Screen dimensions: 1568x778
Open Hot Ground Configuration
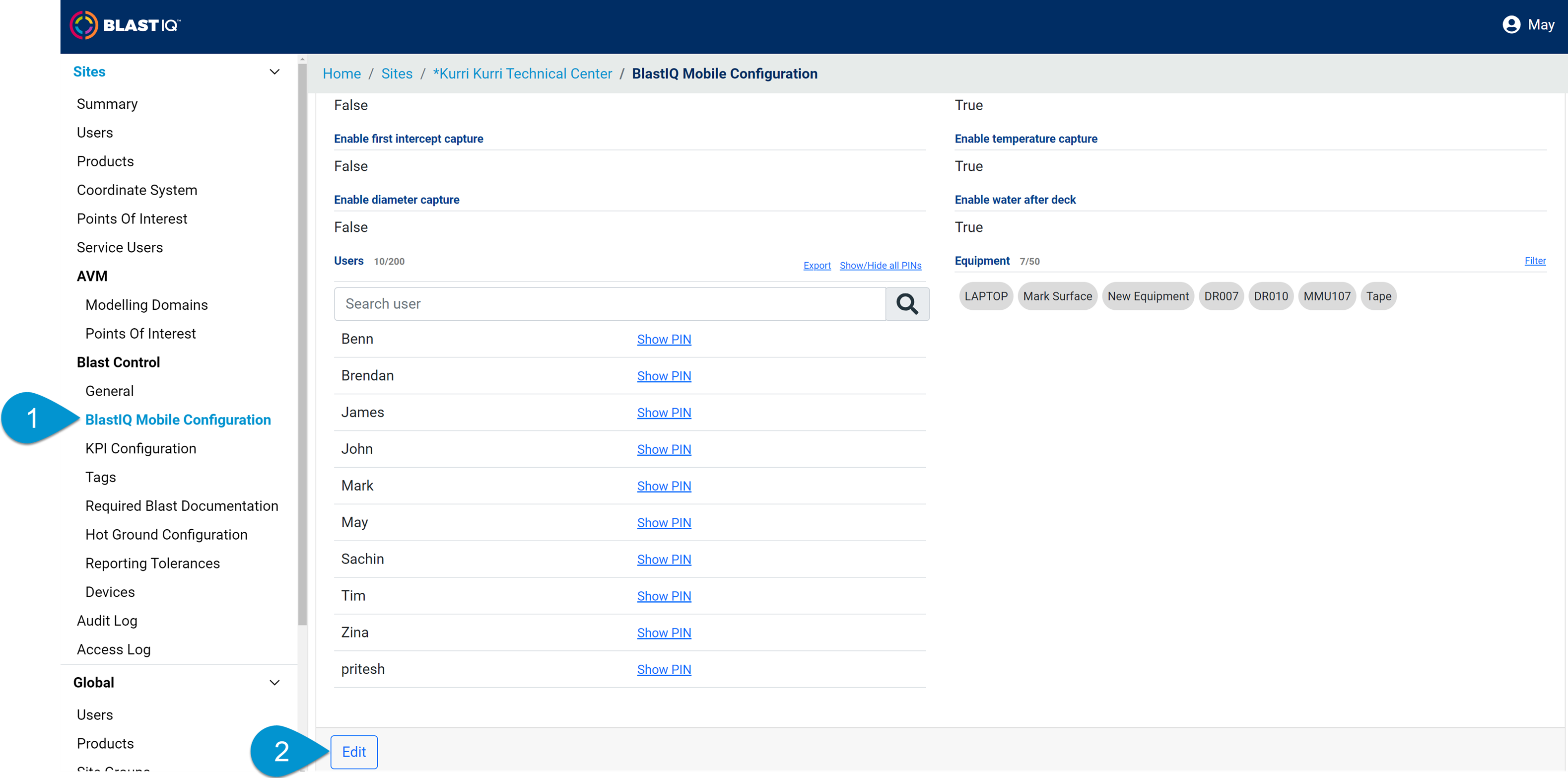tap(167, 535)
